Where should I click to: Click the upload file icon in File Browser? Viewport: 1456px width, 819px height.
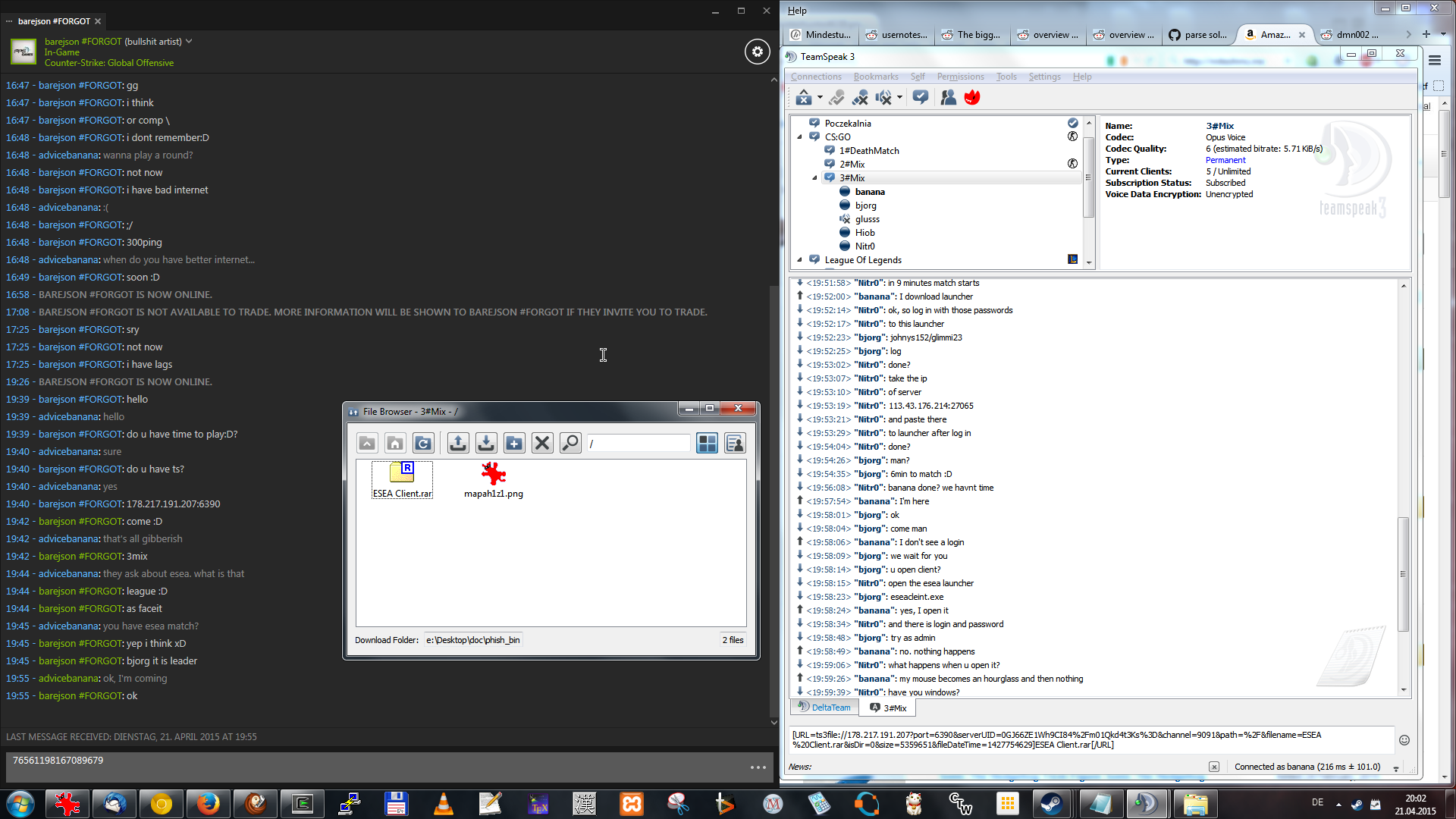[457, 443]
